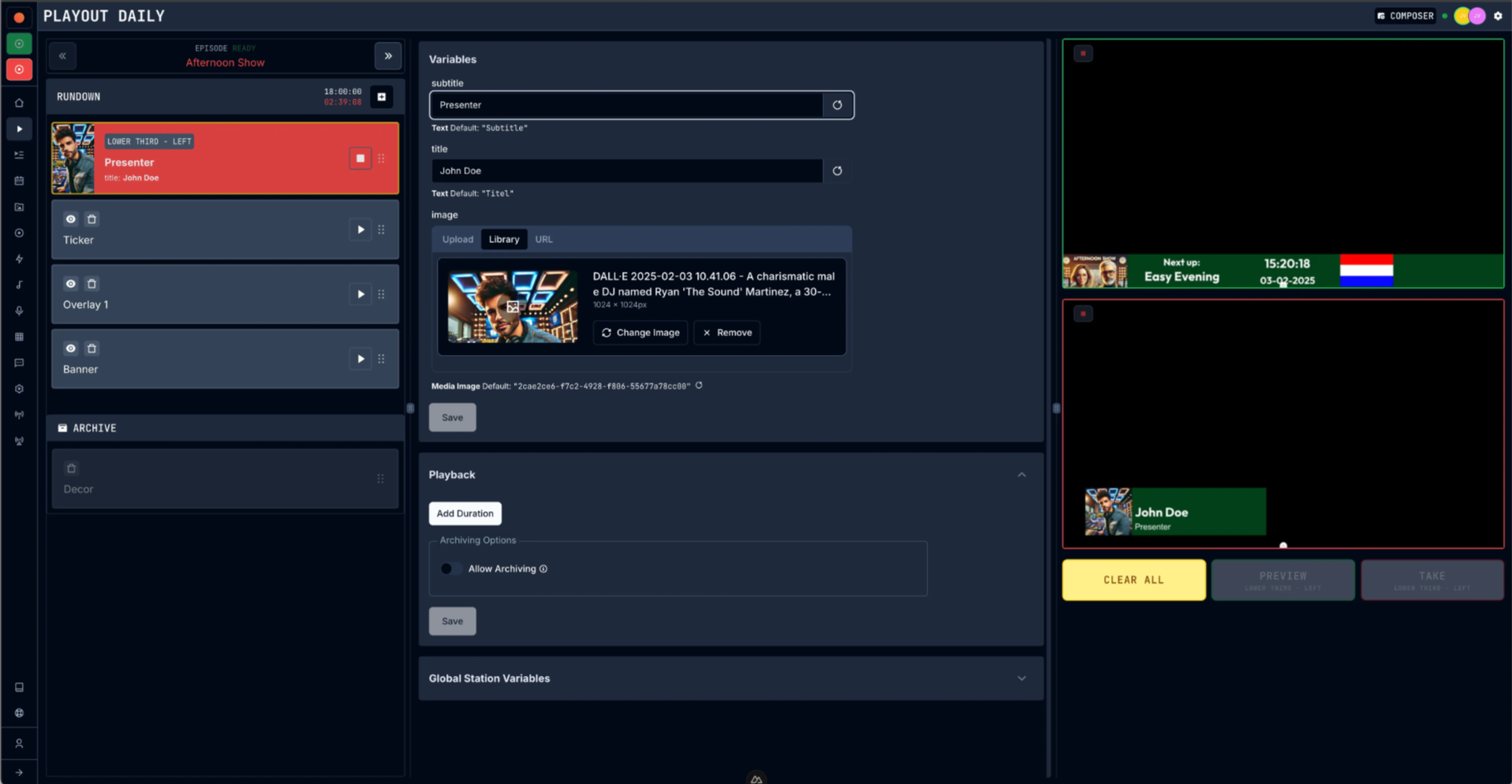Go to the next episode

coord(388,56)
